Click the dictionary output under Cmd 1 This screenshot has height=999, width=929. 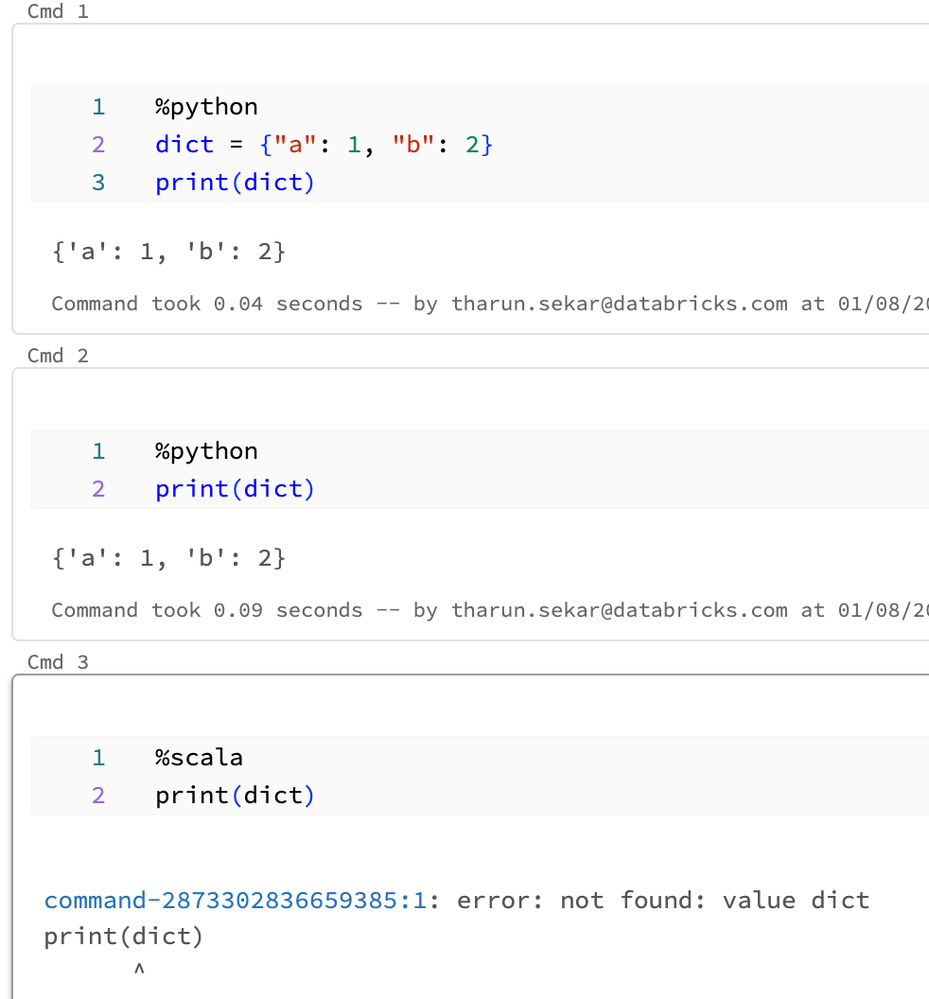[x=168, y=252]
